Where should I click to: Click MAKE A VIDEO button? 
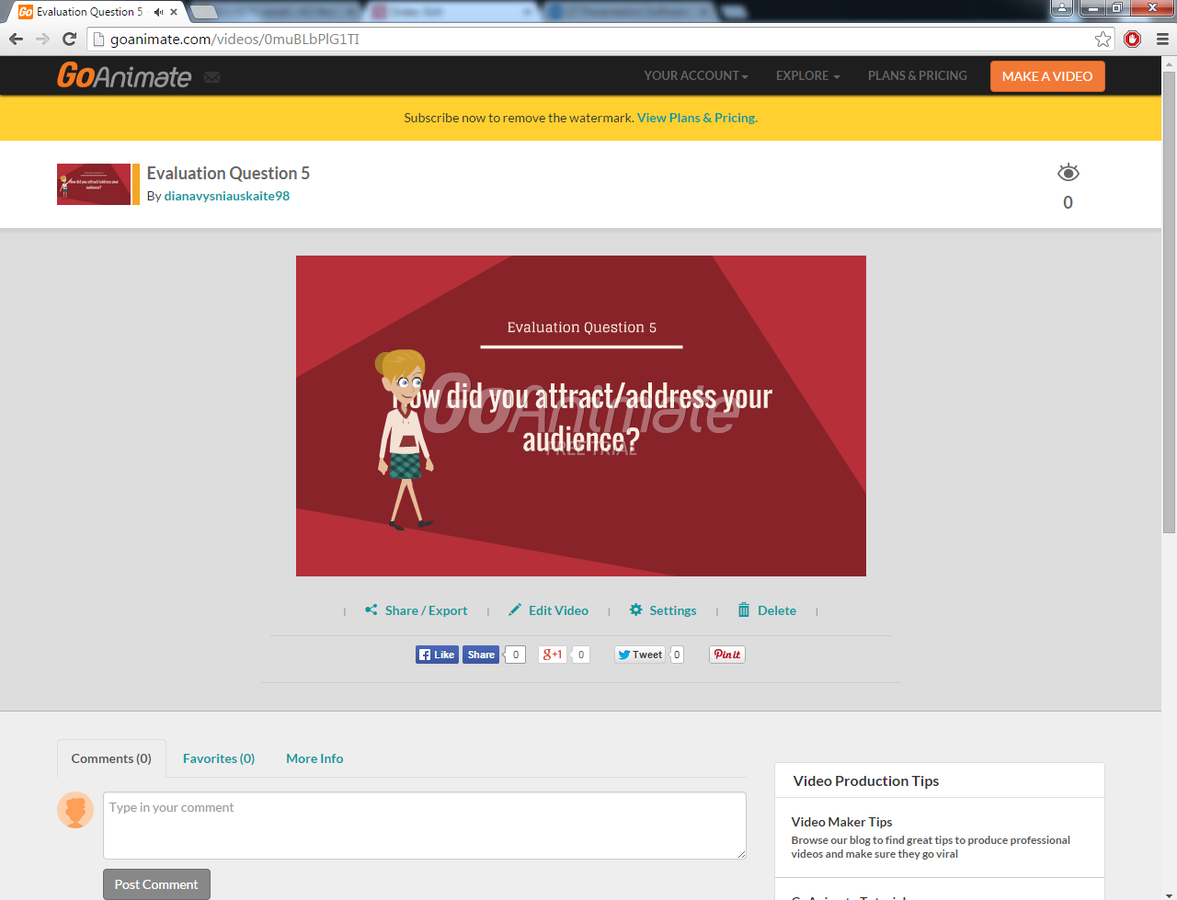pos(1047,76)
